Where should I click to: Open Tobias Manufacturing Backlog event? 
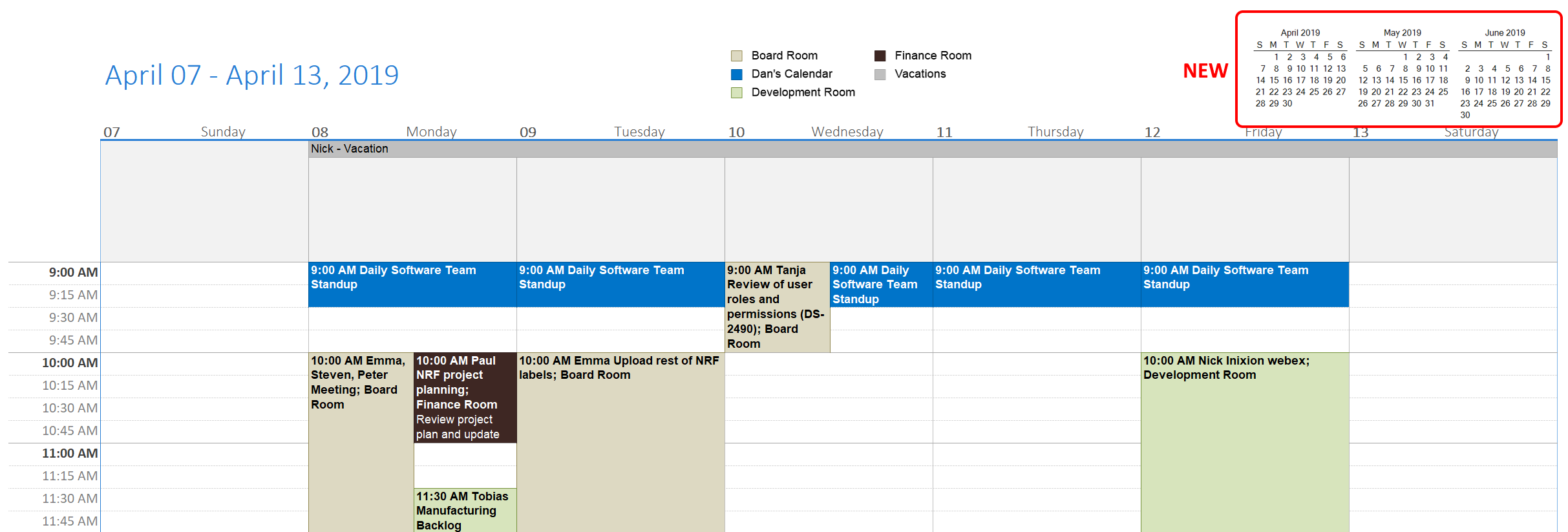[x=465, y=511]
